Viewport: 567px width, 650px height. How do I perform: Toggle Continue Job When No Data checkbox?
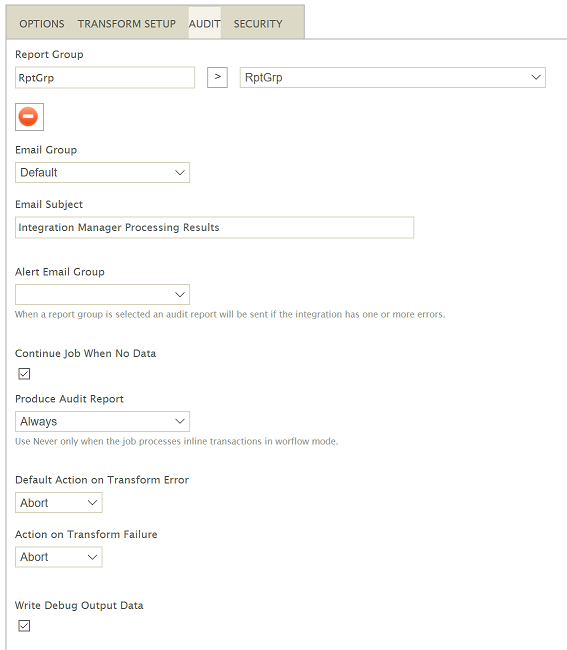[24, 374]
